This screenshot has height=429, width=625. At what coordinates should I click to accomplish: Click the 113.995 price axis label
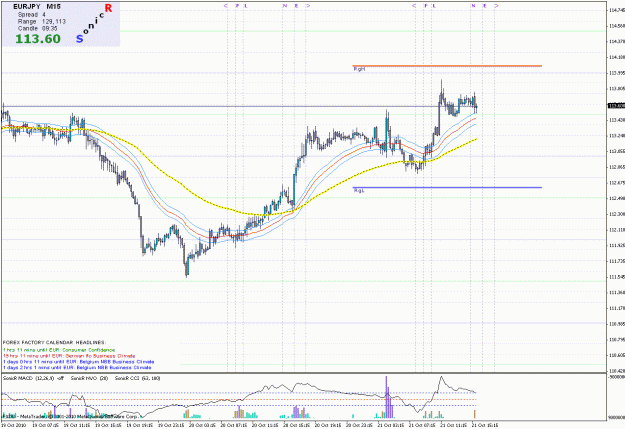pos(617,73)
